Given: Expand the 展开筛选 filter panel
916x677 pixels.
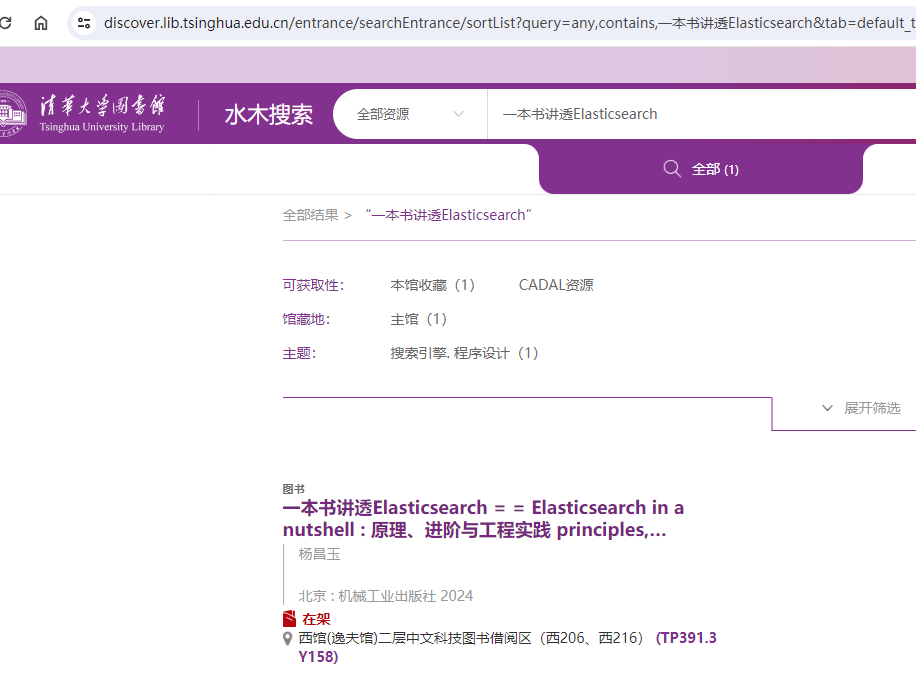Looking at the screenshot, I should click(861, 408).
